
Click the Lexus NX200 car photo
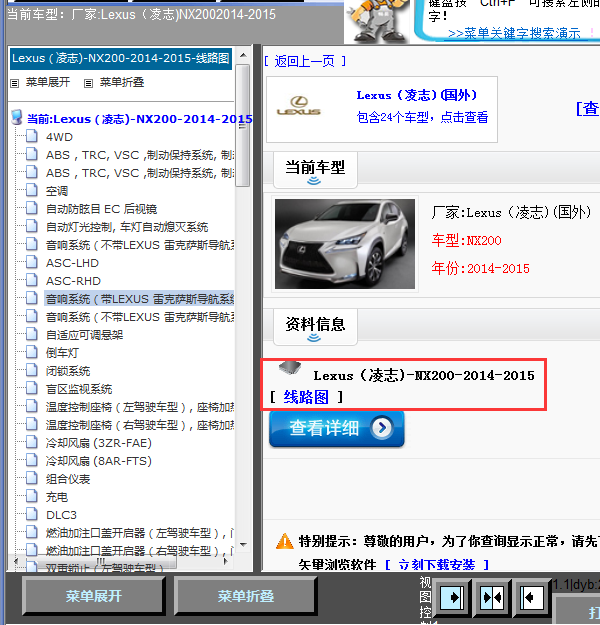coord(345,244)
